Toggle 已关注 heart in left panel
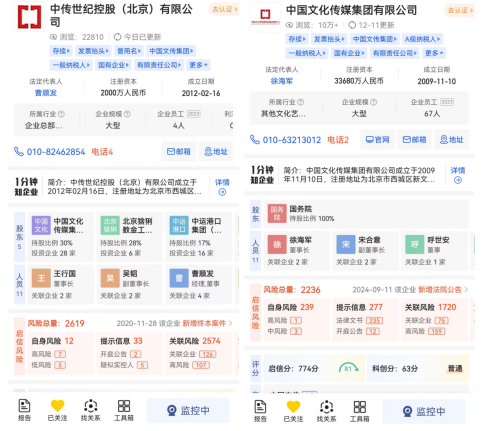This screenshot has height=431, width=492. click(x=57, y=410)
